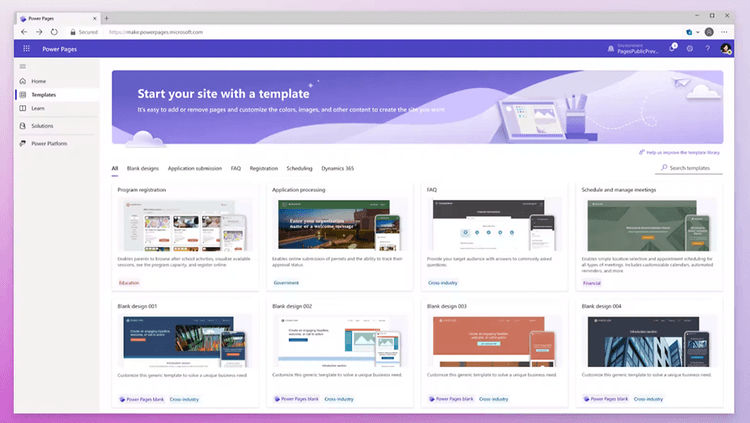Click the Program registration title text
This screenshot has height=423, width=750.
(x=142, y=190)
